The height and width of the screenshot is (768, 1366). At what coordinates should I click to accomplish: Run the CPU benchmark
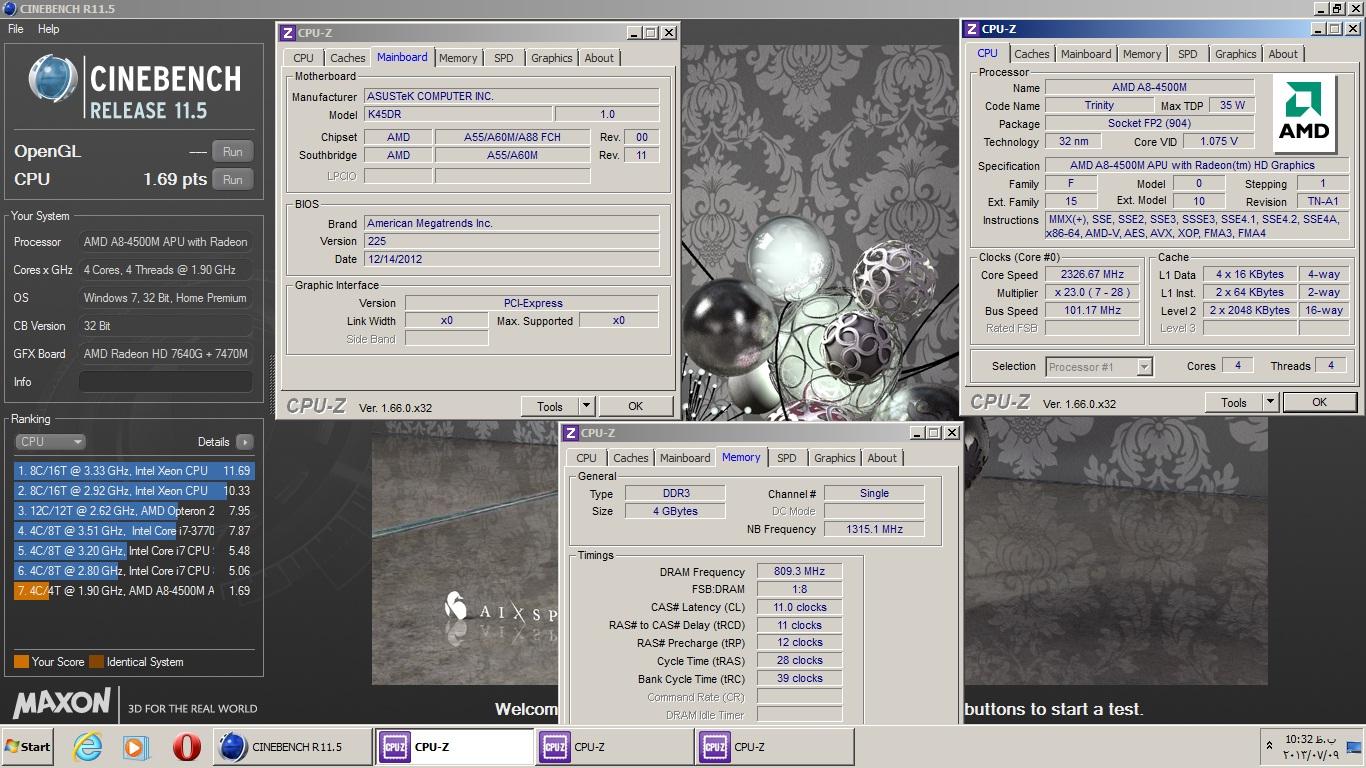[x=232, y=180]
